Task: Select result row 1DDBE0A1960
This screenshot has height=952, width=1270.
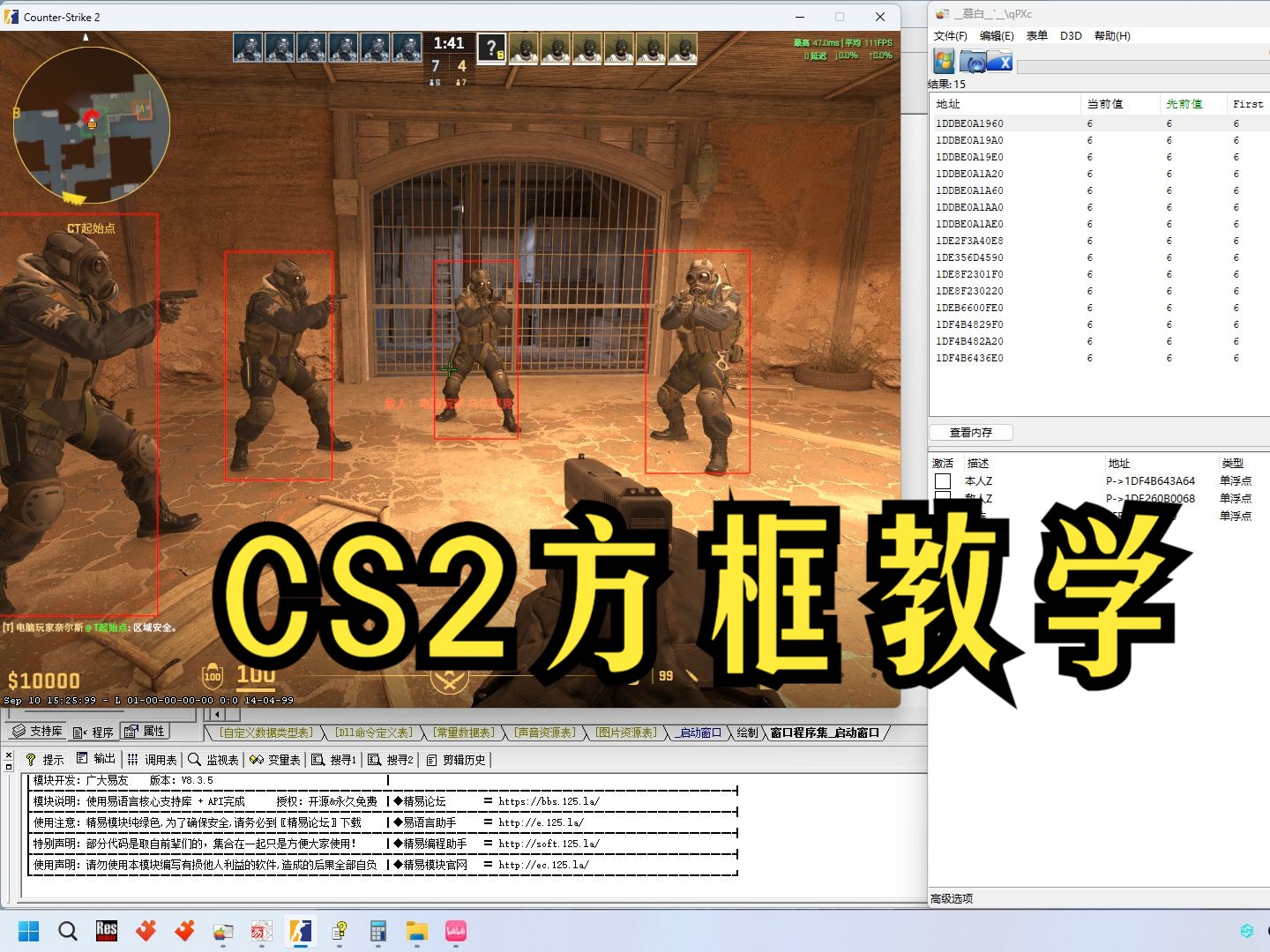Action: pyautogui.click(x=1100, y=123)
